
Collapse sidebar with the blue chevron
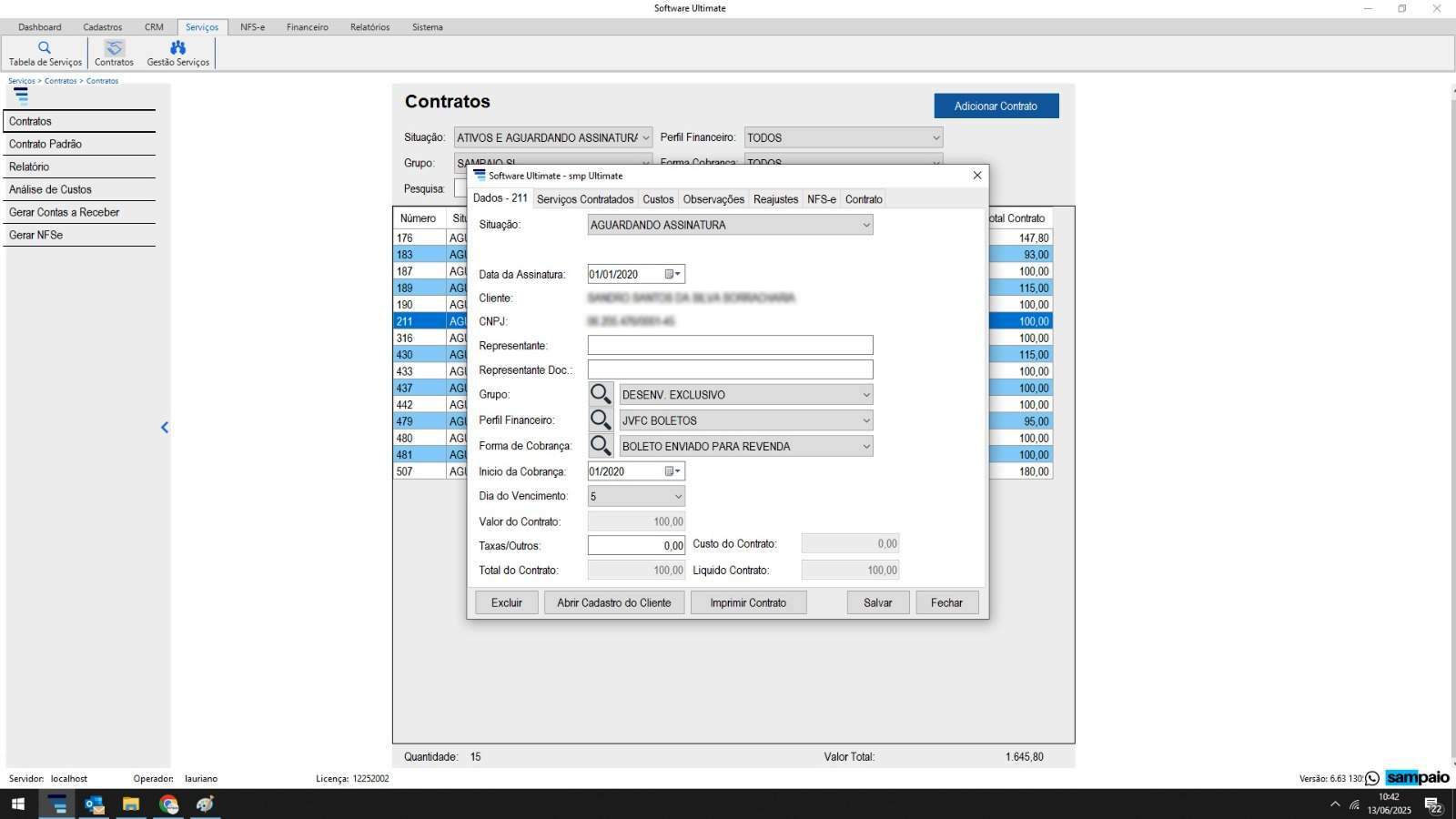165,427
